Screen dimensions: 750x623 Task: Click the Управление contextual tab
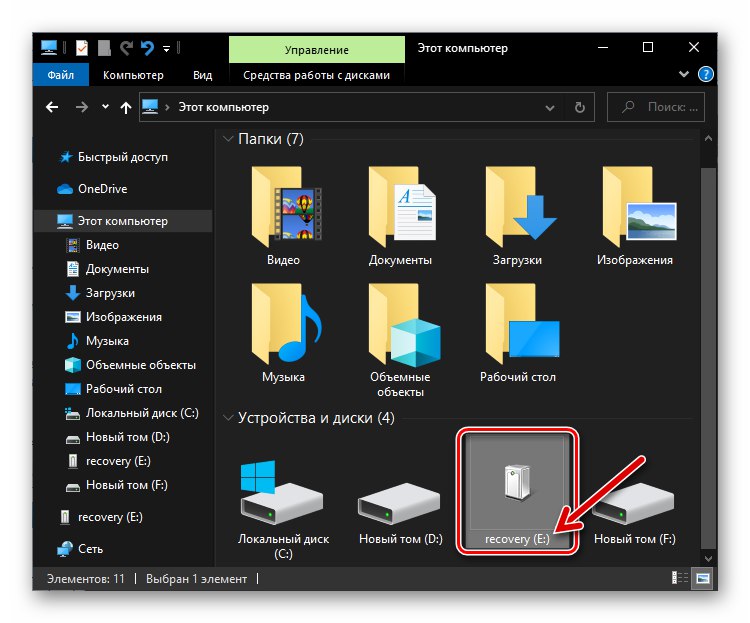(x=317, y=50)
